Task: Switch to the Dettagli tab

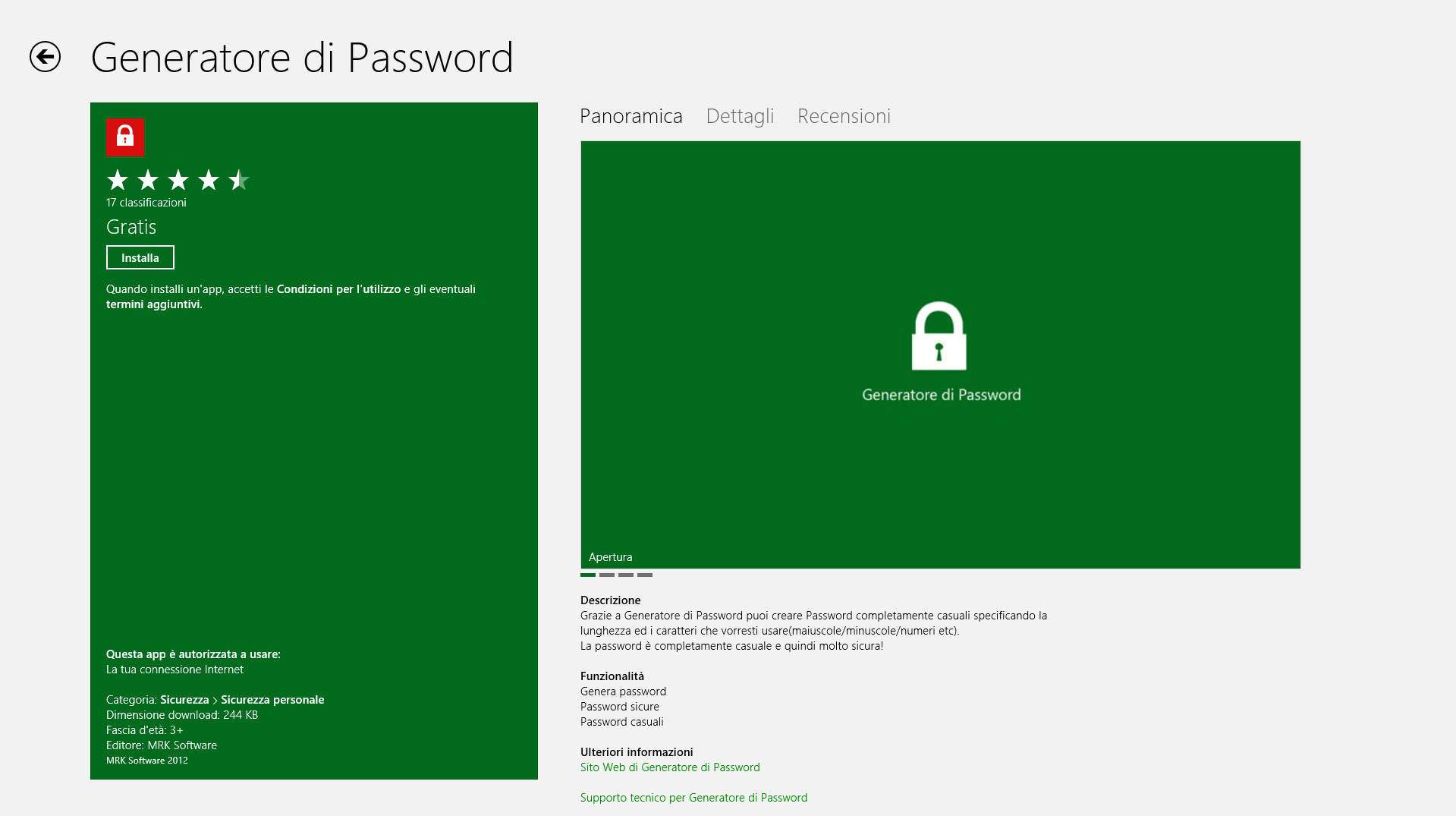Action: point(740,116)
